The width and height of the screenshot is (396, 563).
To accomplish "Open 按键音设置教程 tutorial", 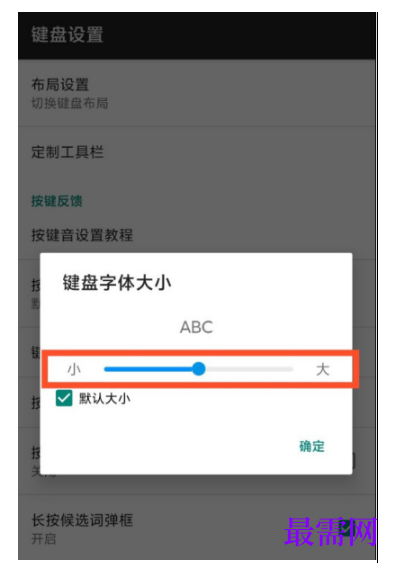I will click(196, 235).
